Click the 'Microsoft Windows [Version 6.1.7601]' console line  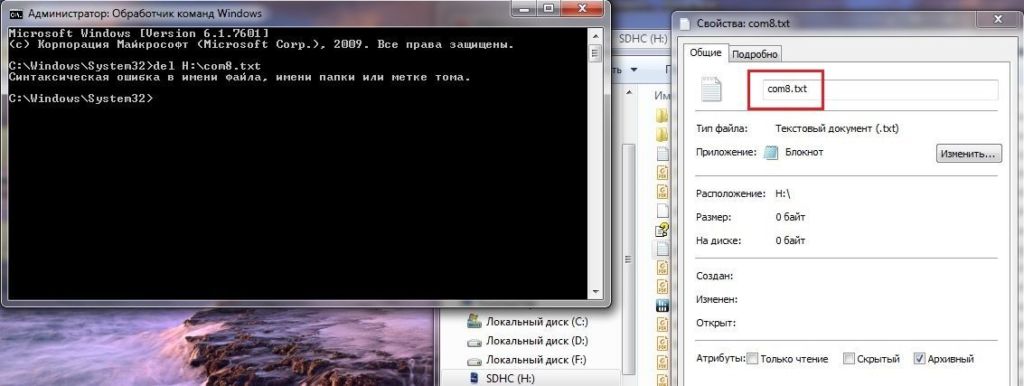pyautogui.click(x=139, y=33)
